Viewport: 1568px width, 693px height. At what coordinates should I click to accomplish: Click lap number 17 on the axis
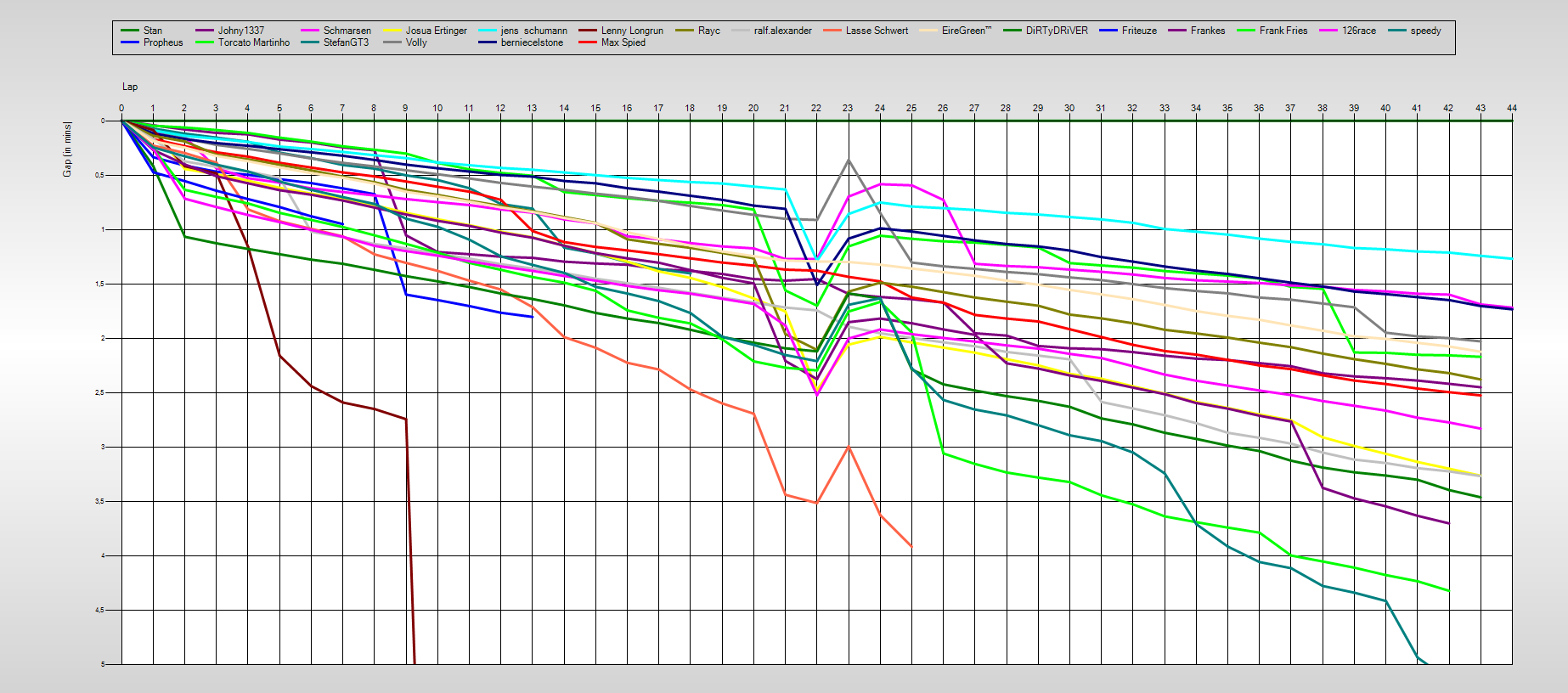[658, 108]
